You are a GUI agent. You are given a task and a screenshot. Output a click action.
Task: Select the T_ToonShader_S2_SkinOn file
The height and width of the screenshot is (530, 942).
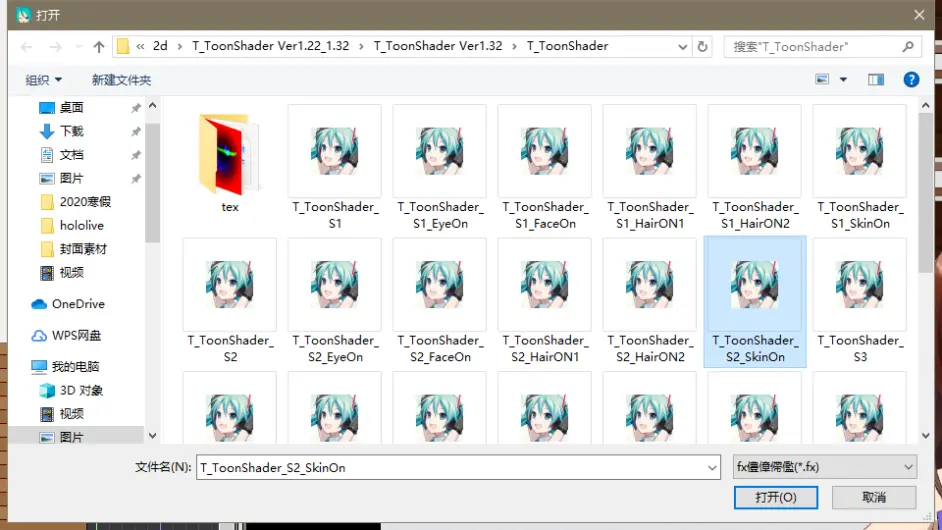click(755, 302)
